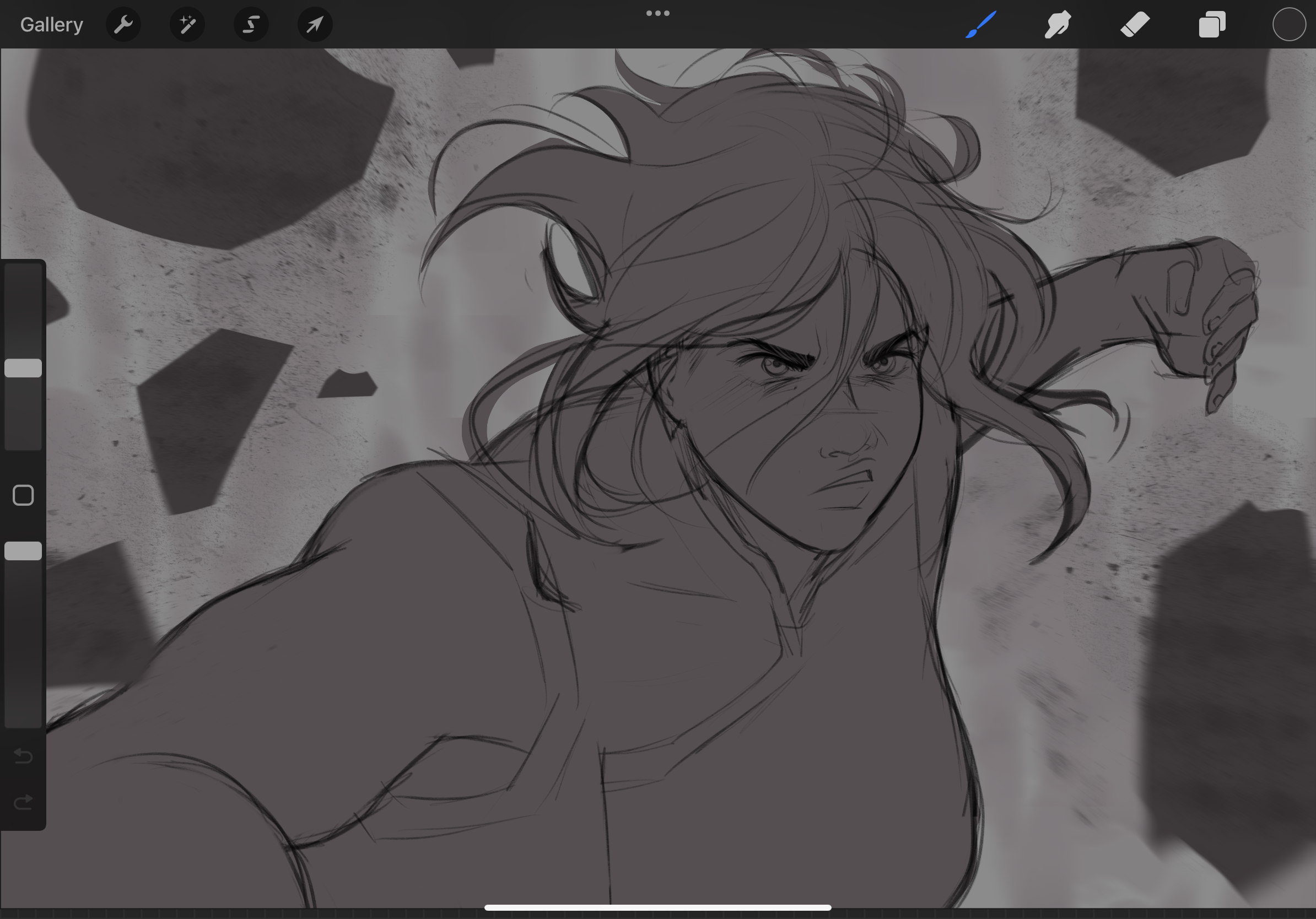This screenshot has width=1316, height=919.
Task: Tap the white home indicator bar
Action: point(657,907)
